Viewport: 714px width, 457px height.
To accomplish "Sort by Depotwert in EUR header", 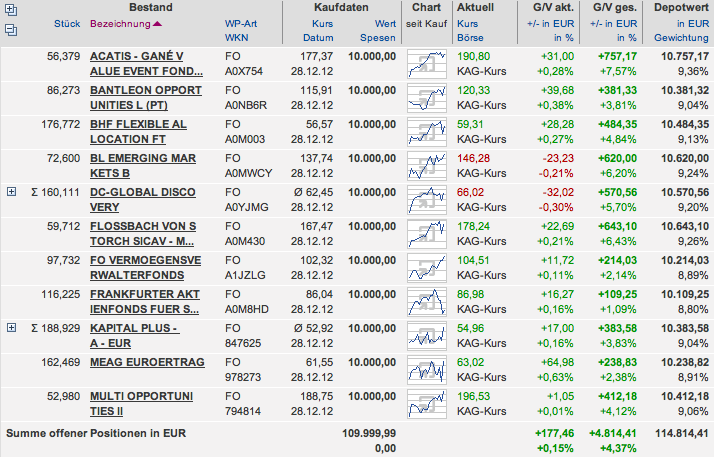I will tap(693, 24).
